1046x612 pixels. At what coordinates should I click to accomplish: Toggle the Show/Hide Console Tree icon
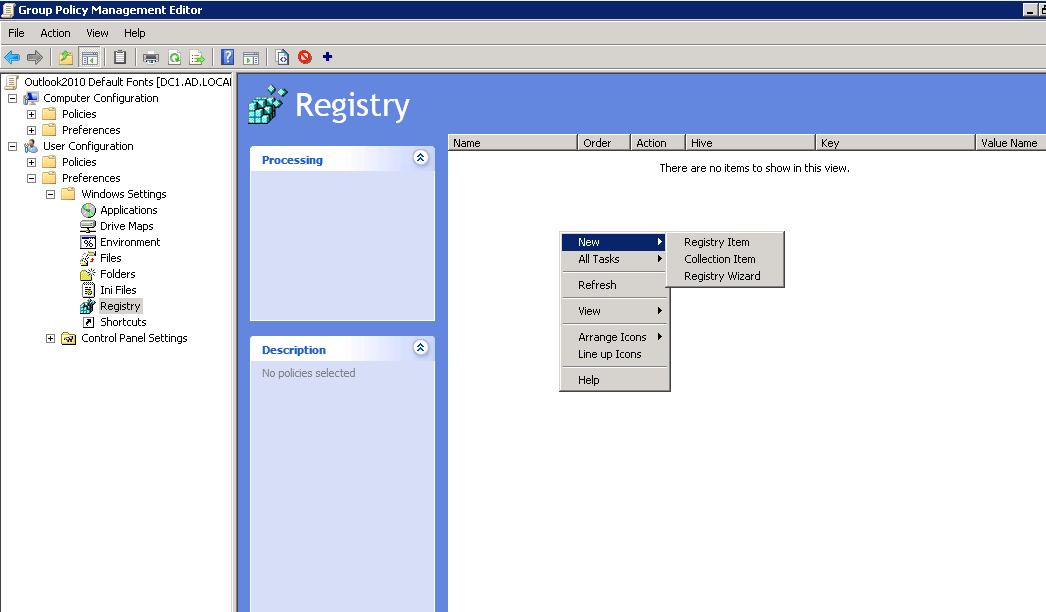[x=89, y=57]
